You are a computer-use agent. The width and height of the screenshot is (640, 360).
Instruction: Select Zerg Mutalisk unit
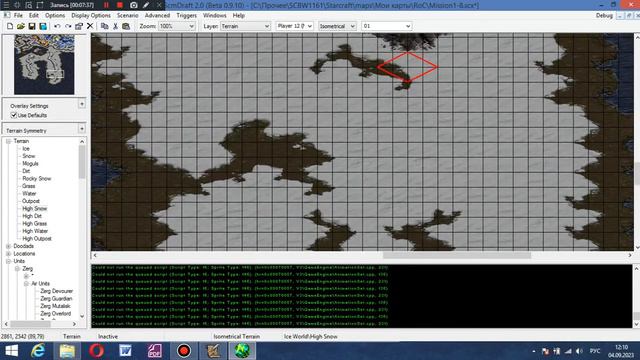pyautogui.click(x=56, y=306)
